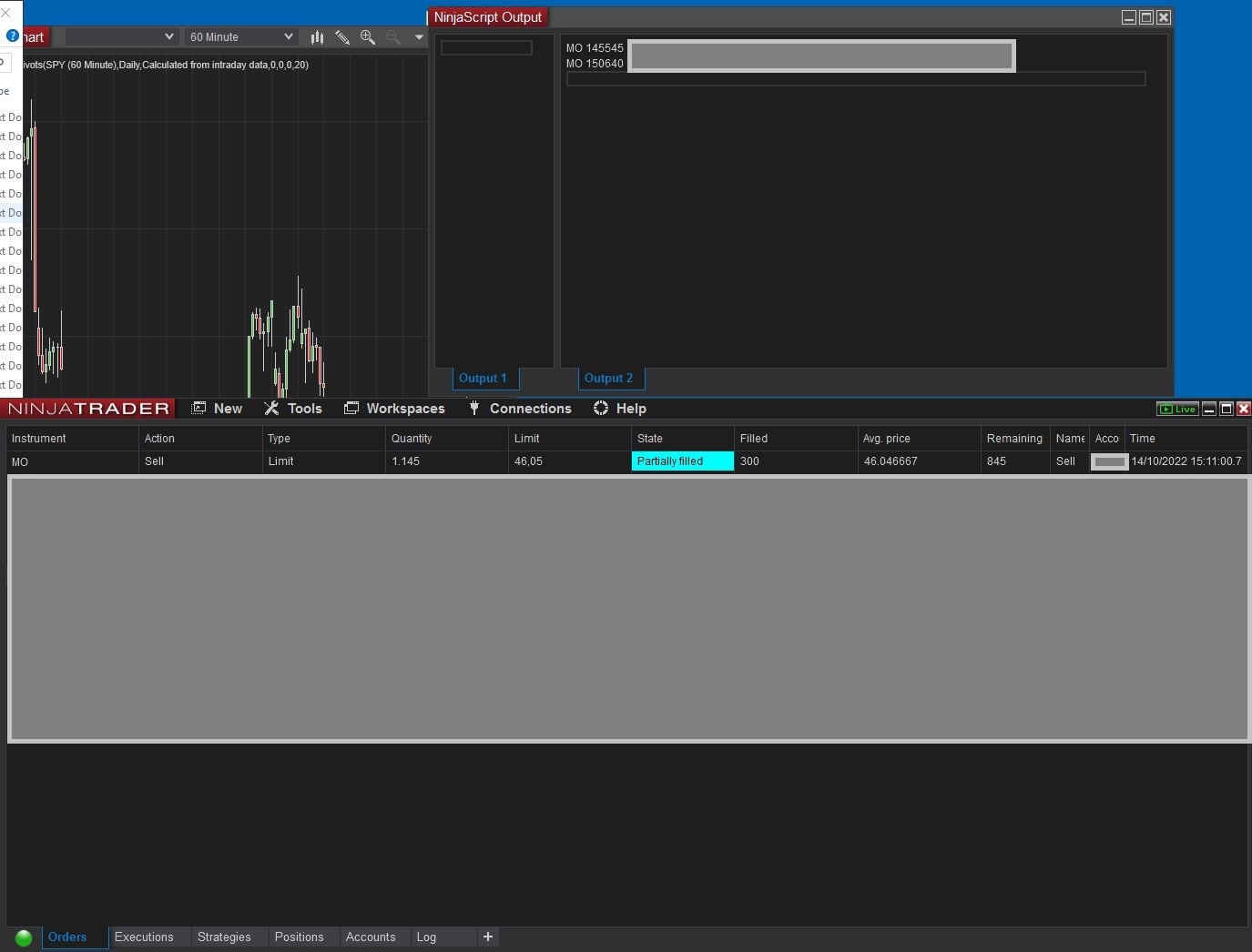Click the Pivots SPY indicator label on chart
Screen dimensions: 1252x952
click(166, 65)
